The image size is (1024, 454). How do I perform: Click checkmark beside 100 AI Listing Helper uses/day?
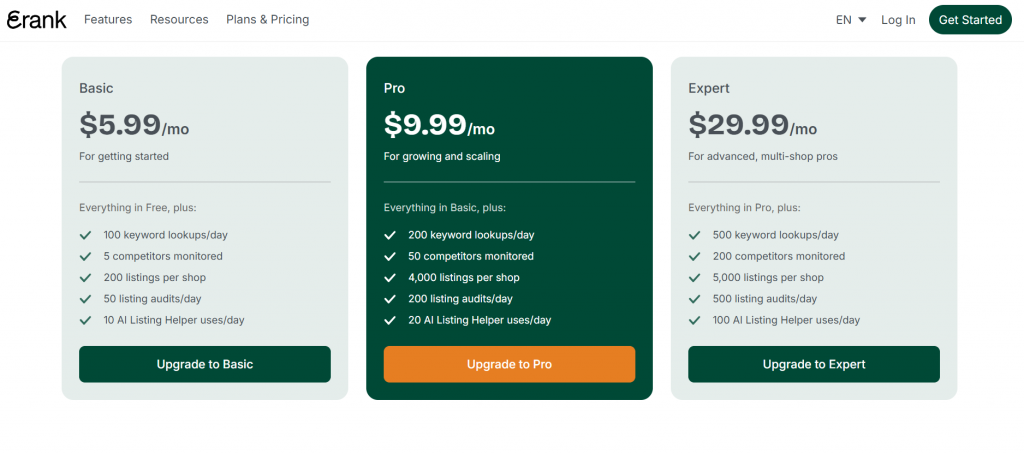click(x=694, y=320)
